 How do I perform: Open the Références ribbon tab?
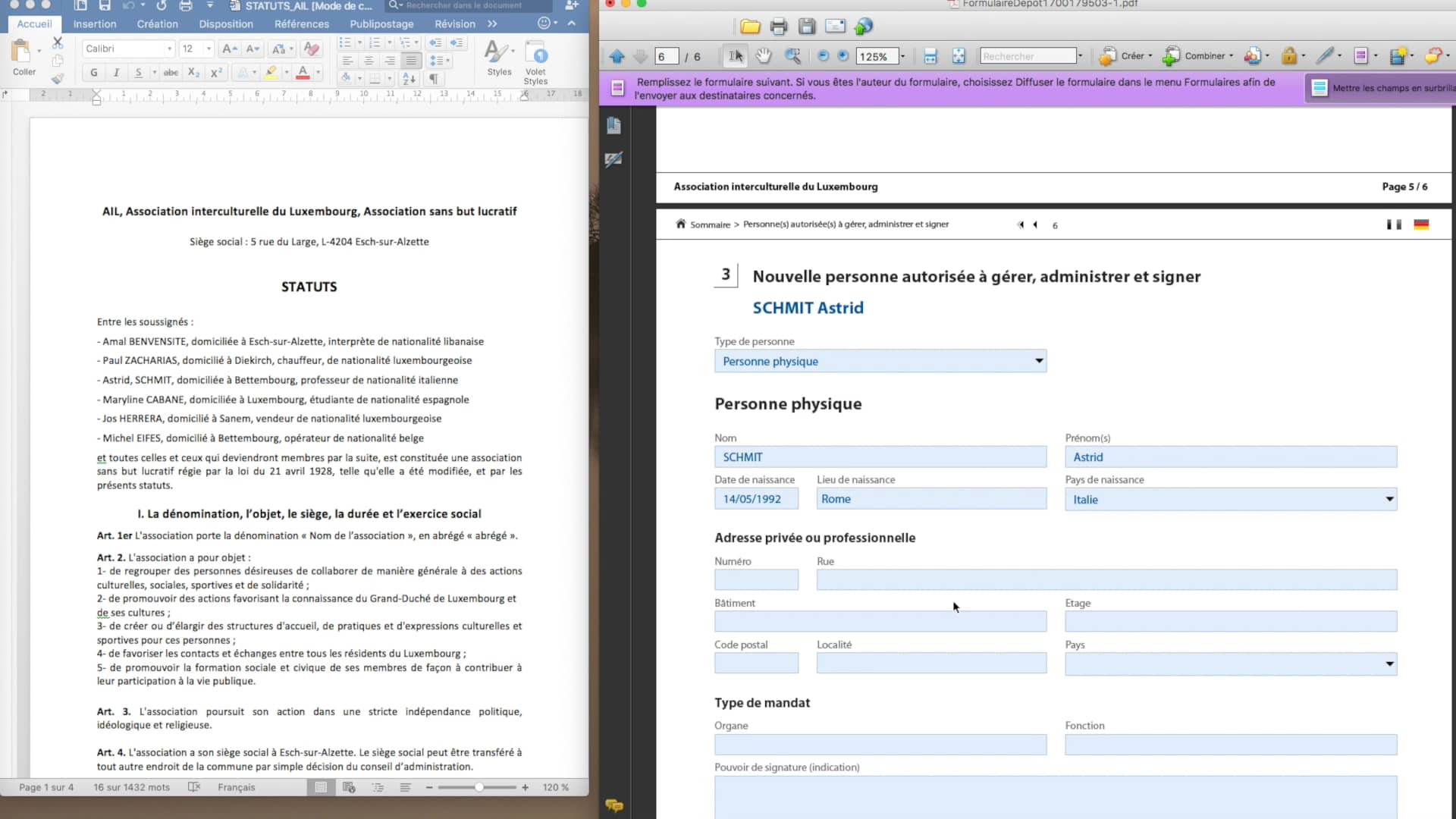[301, 24]
